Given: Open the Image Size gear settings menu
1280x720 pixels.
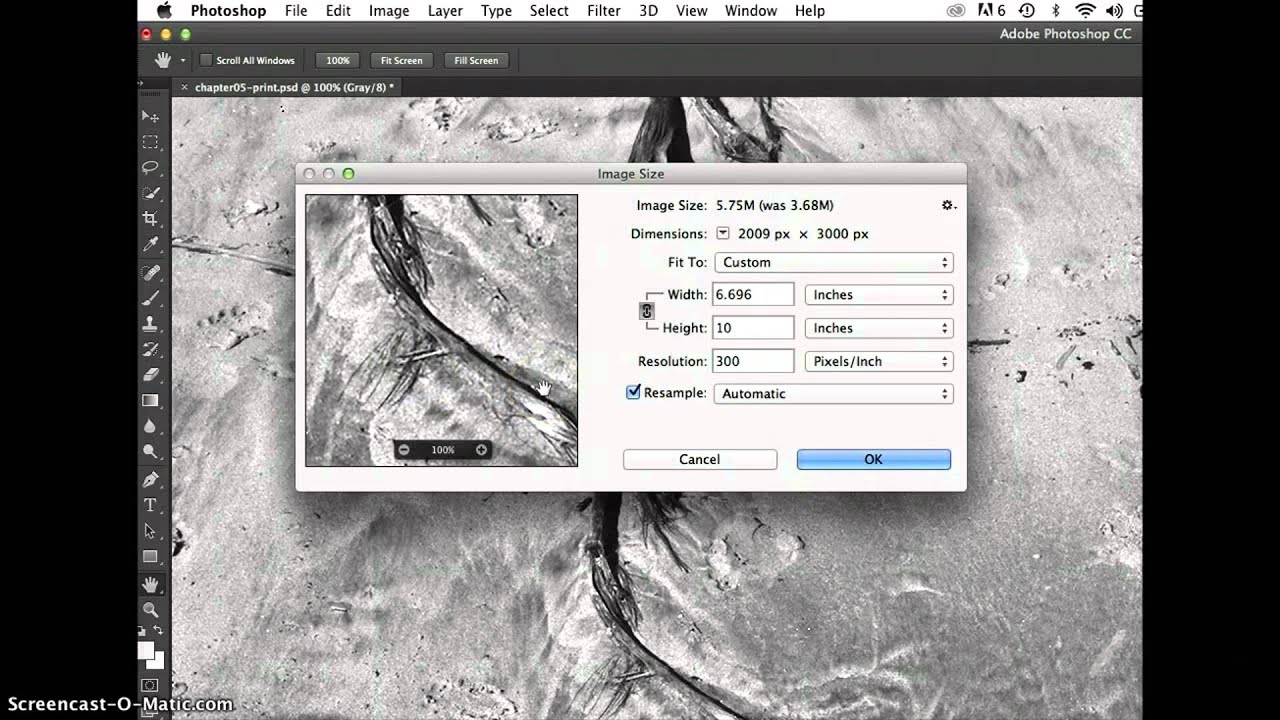Looking at the screenshot, I should tap(948, 205).
